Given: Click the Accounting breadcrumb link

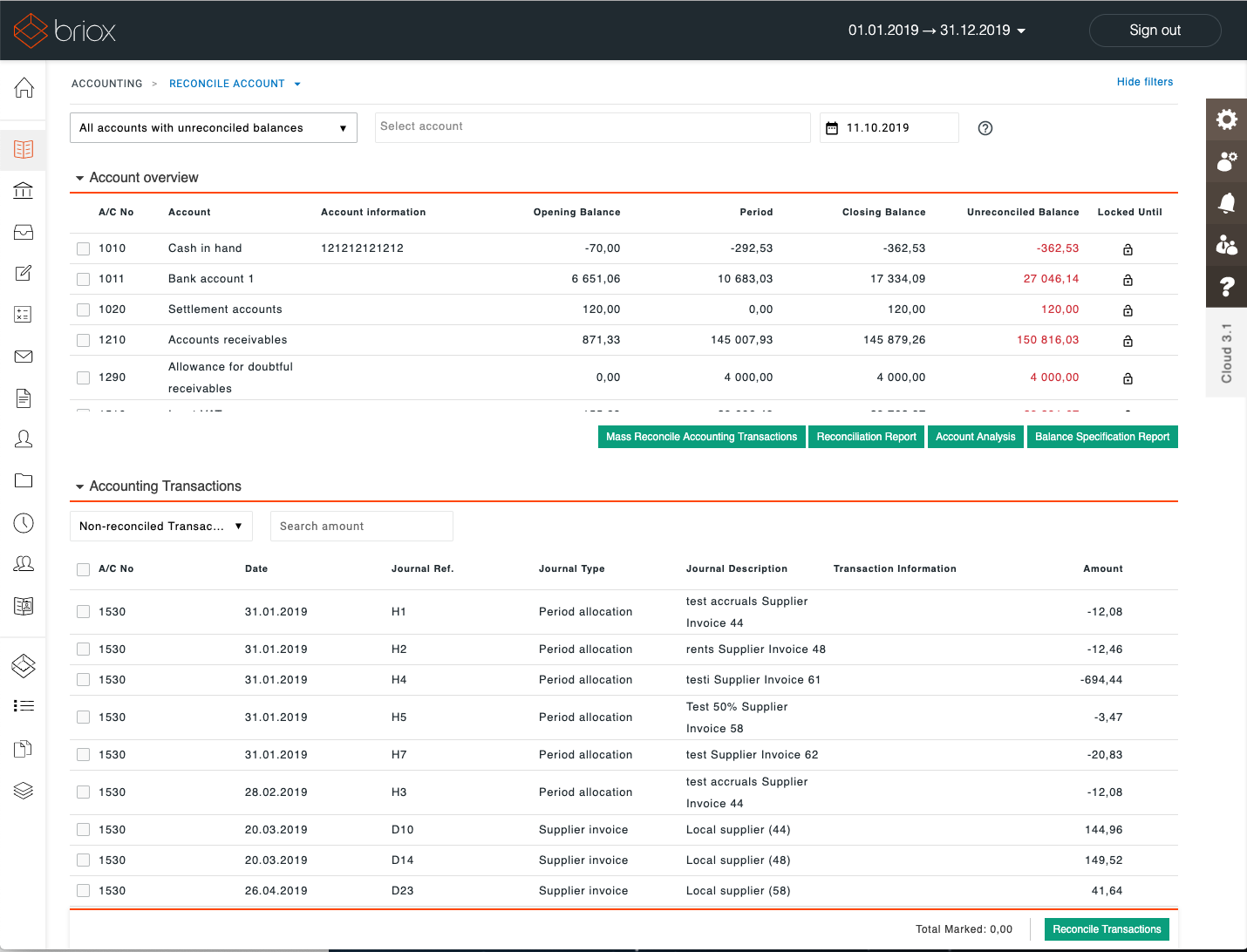Looking at the screenshot, I should point(106,83).
